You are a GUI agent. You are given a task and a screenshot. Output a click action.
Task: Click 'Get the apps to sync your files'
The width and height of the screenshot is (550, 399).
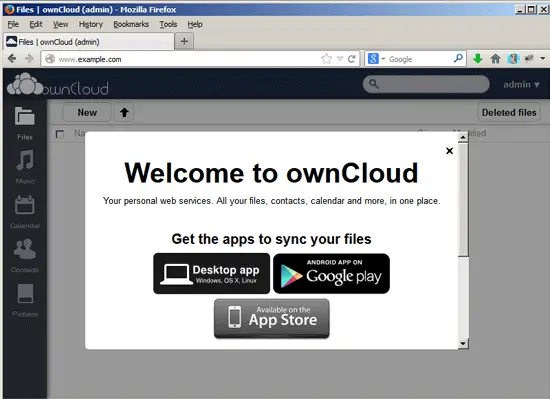[271, 239]
